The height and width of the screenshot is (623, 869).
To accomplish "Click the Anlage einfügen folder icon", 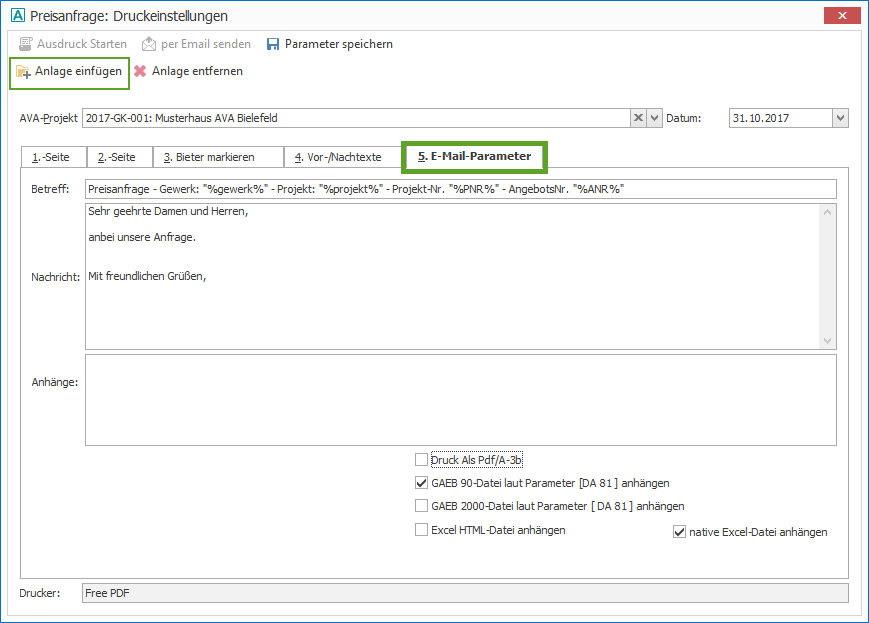I will pyautogui.click(x=23, y=72).
